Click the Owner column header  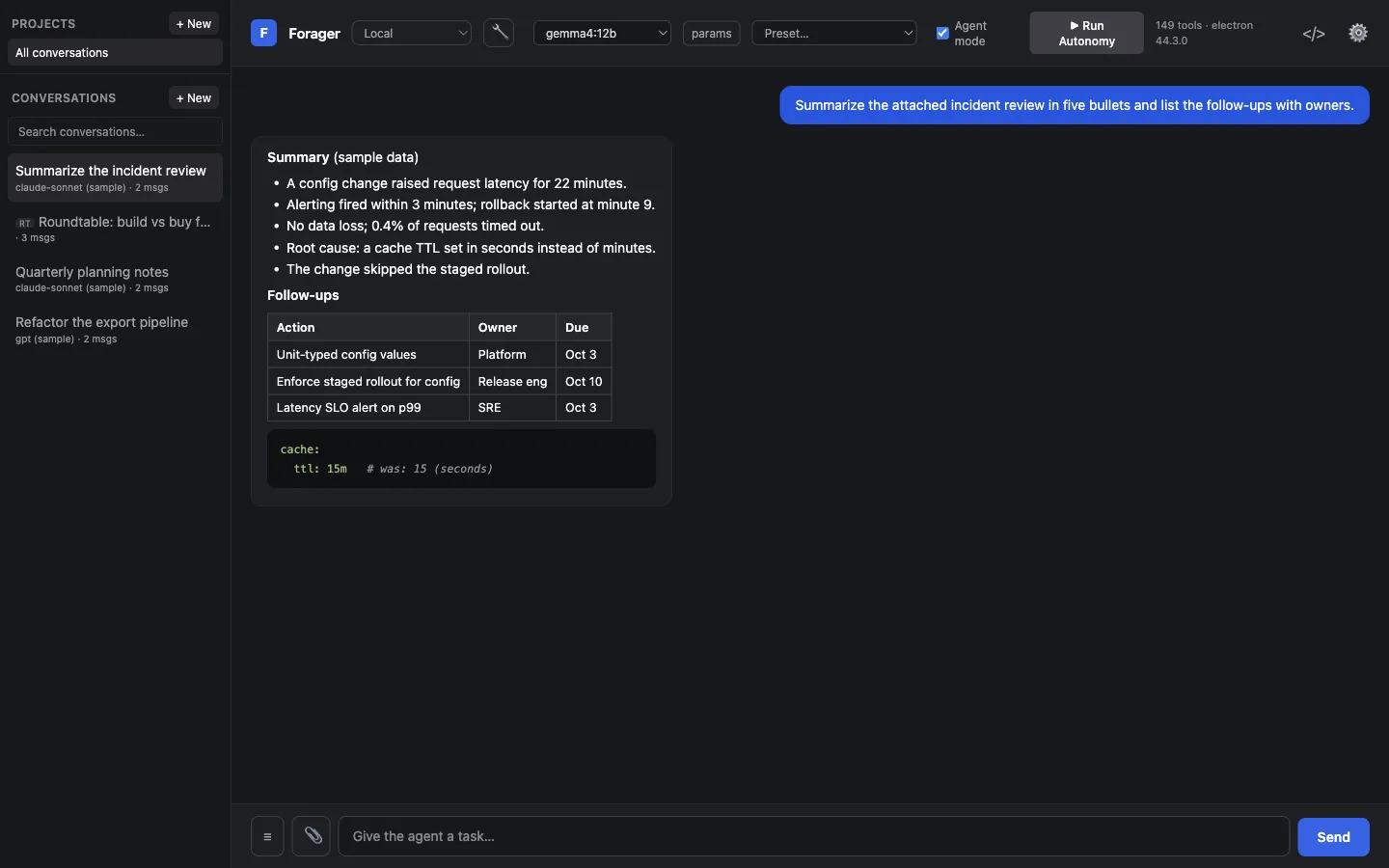[x=512, y=327]
